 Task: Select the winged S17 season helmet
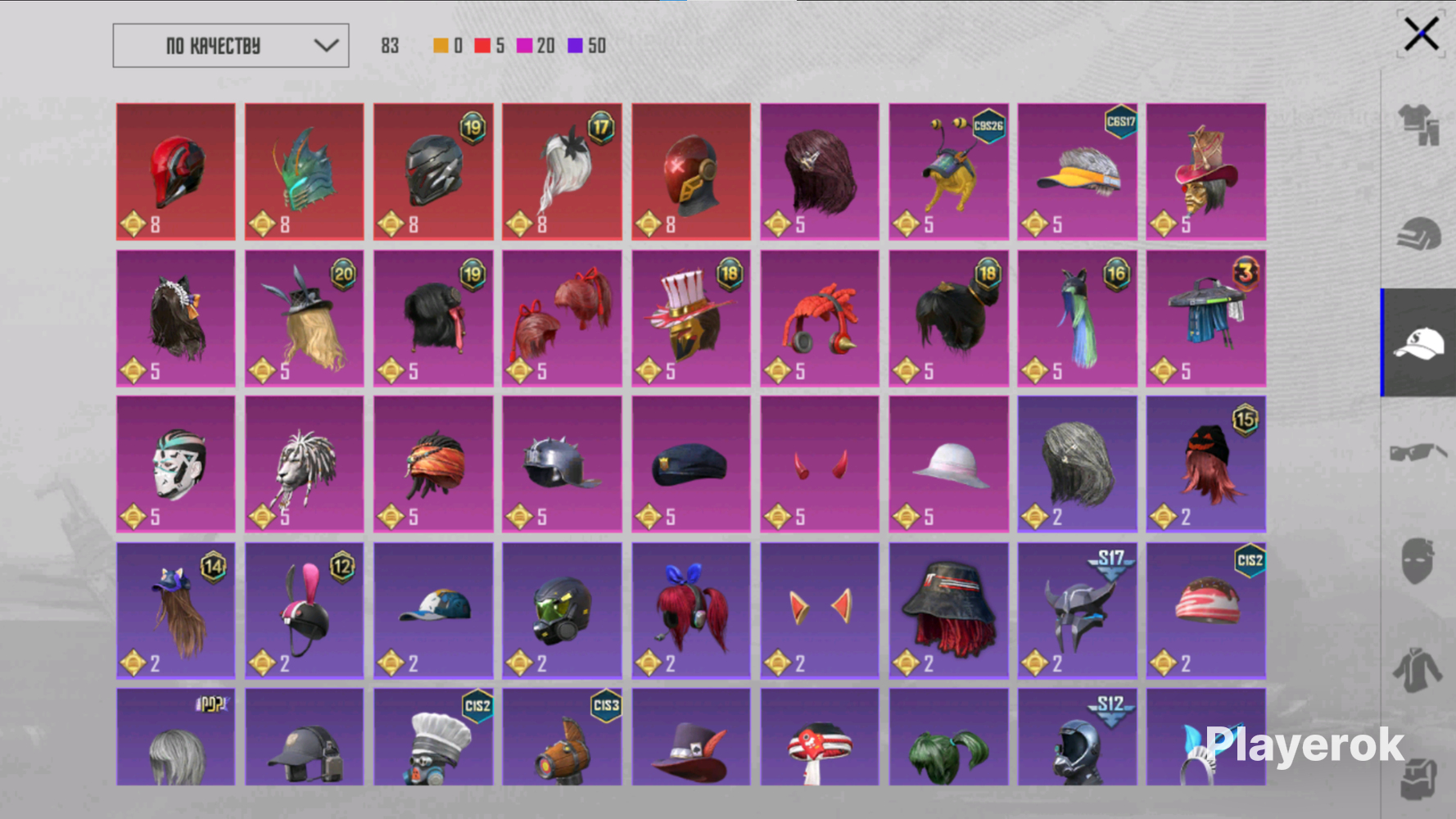tap(1077, 610)
